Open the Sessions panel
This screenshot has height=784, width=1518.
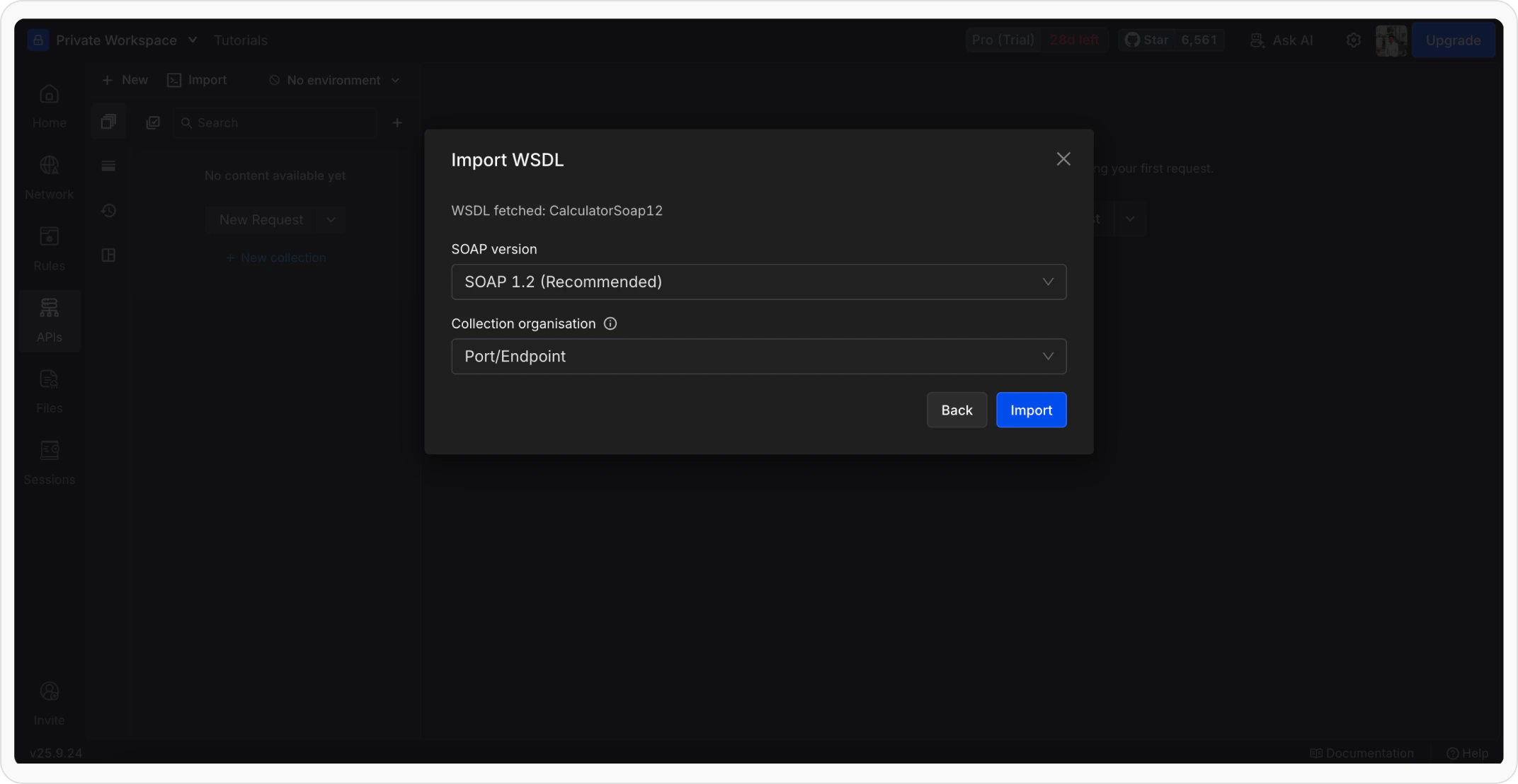coord(49,461)
